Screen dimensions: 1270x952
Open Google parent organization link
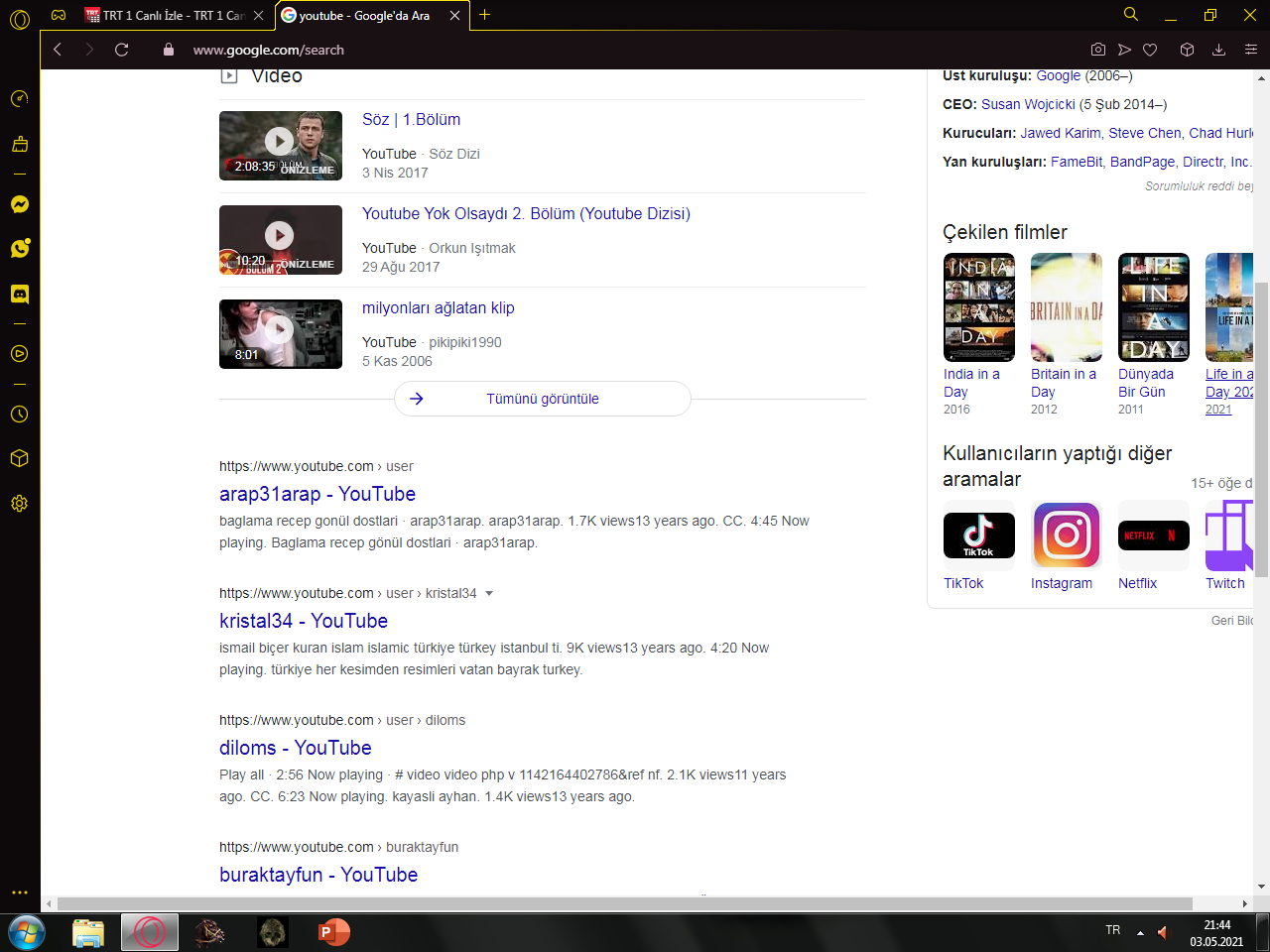tap(1059, 75)
